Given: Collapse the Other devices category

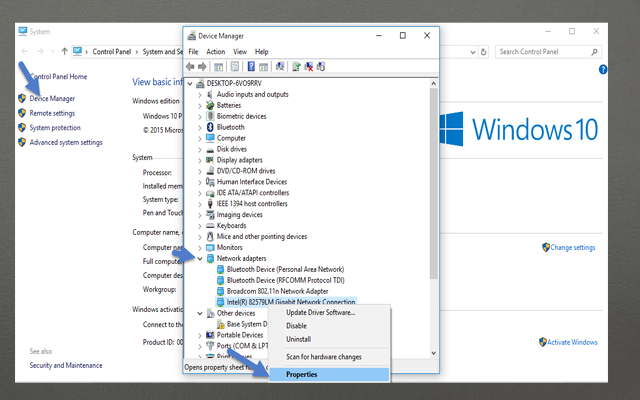Looking at the screenshot, I should pos(200,313).
